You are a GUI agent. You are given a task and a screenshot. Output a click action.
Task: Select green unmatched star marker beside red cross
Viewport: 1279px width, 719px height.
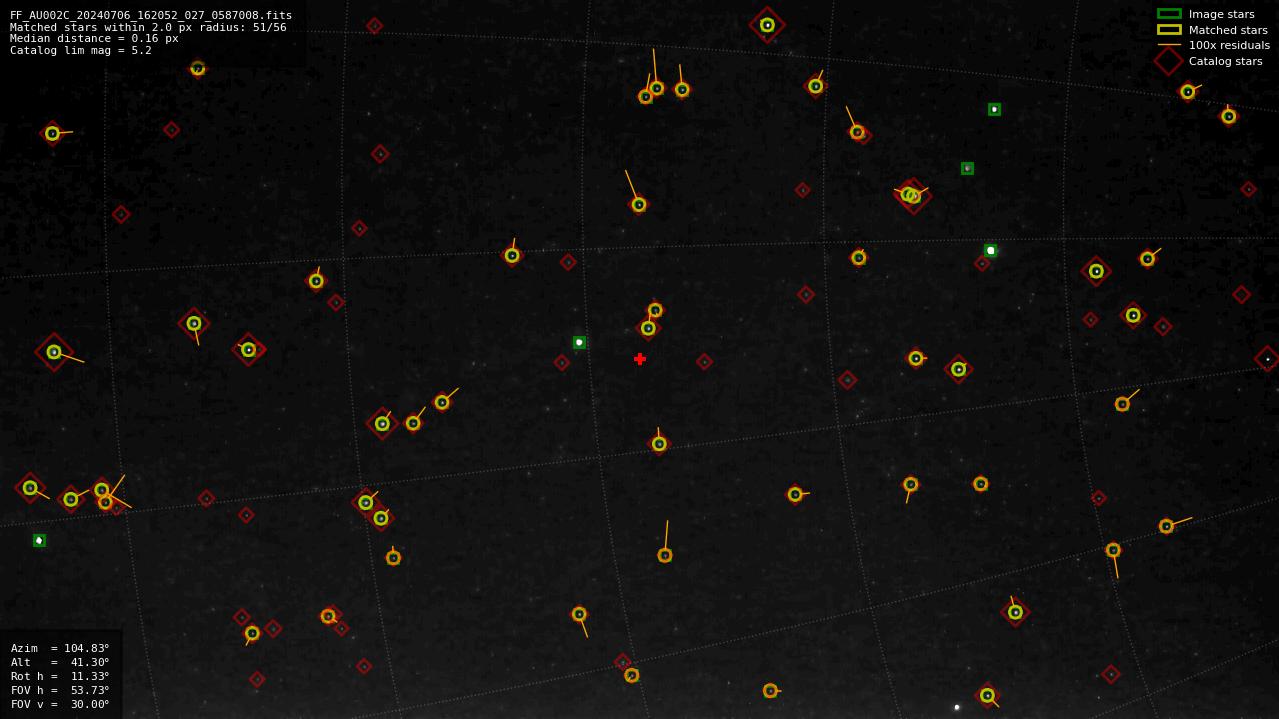(x=579, y=342)
